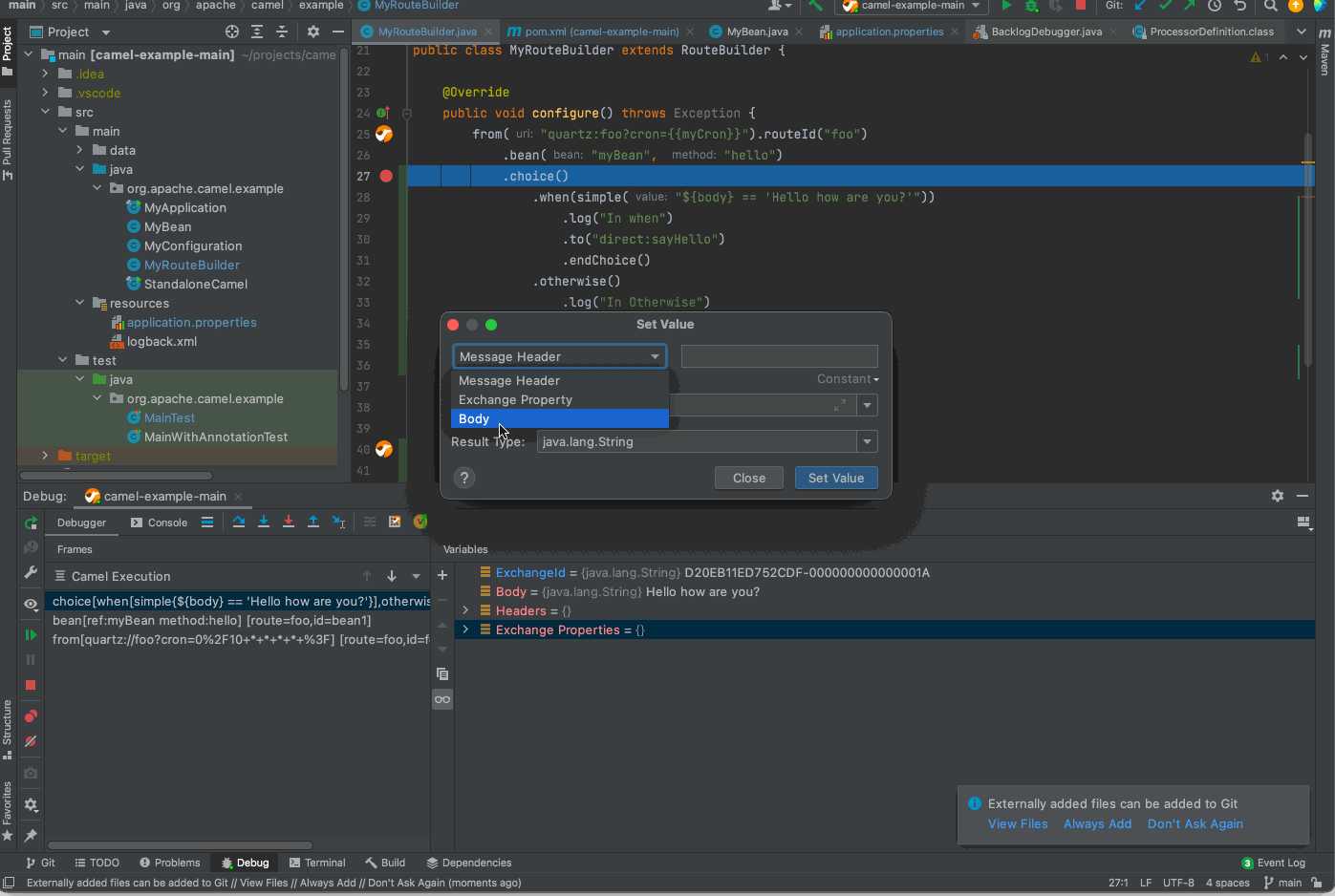
Task: Click Don't Ask Again link
Action: pyautogui.click(x=1195, y=823)
